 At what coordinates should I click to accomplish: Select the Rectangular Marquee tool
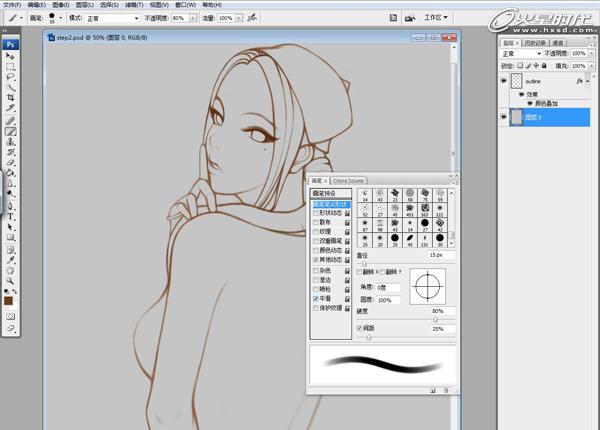click(10, 67)
